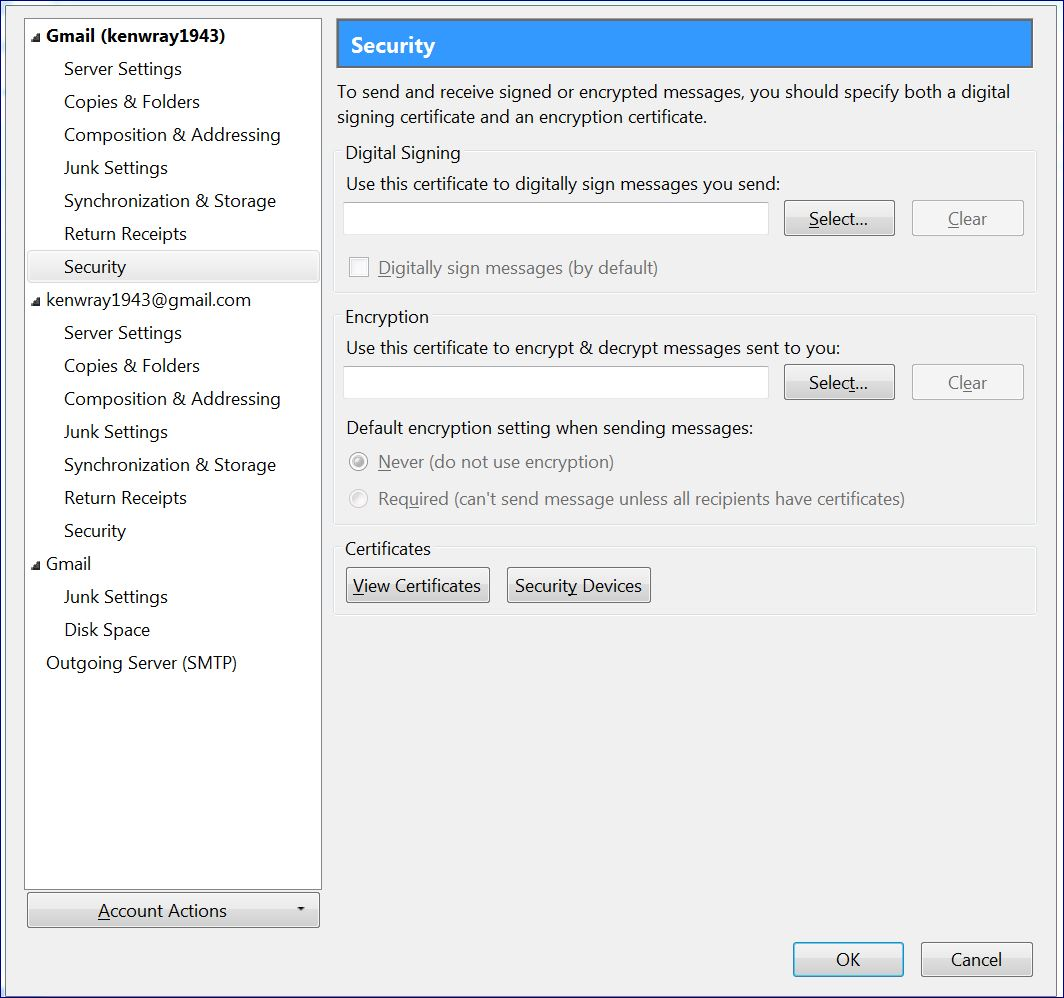Viewport: 1064px width, 998px height.
Task: Select Never use encryption option
Action: (358, 462)
